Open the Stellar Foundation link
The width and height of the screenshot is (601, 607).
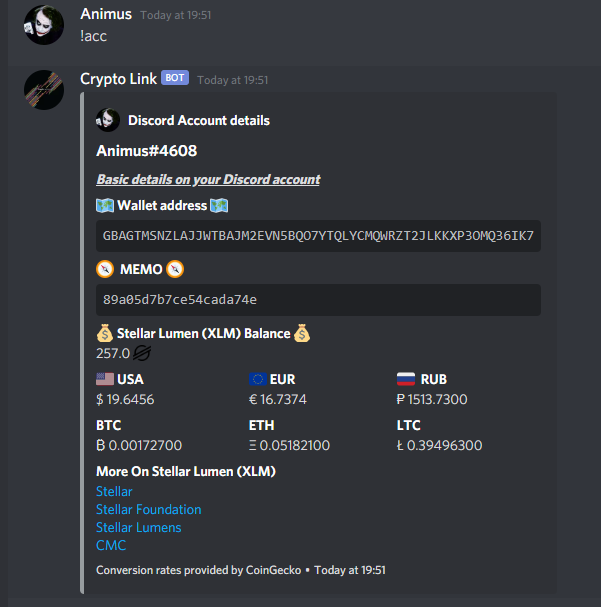click(149, 509)
